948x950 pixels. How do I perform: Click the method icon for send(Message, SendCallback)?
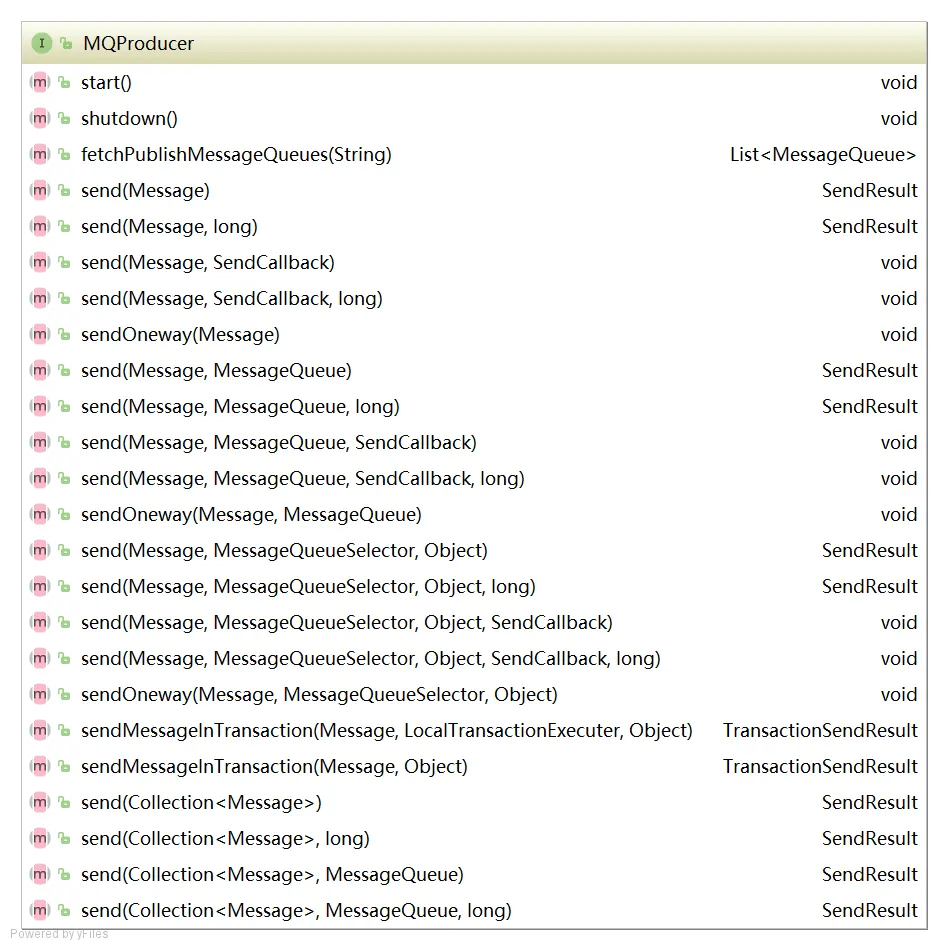click(40, 262)
